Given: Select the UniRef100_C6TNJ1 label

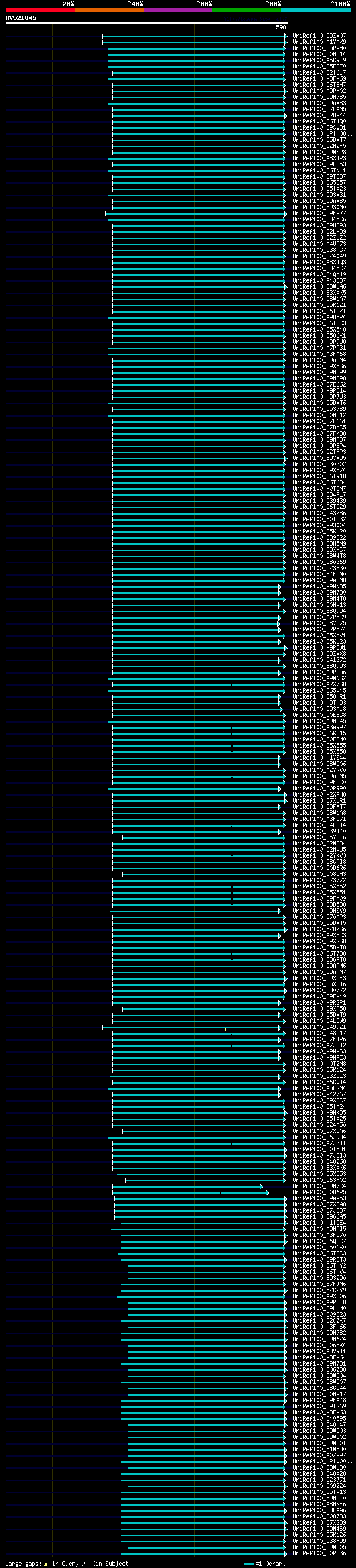Looking at the screenshot, I should 319,170.
